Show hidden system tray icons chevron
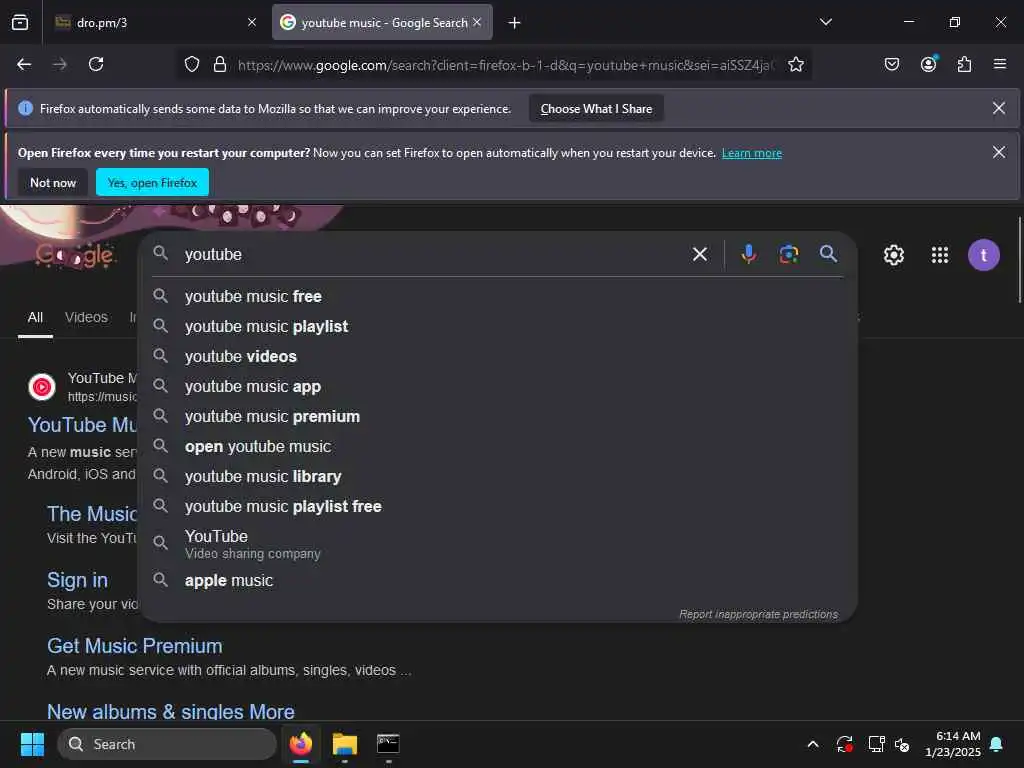 (x=812, y=744)
